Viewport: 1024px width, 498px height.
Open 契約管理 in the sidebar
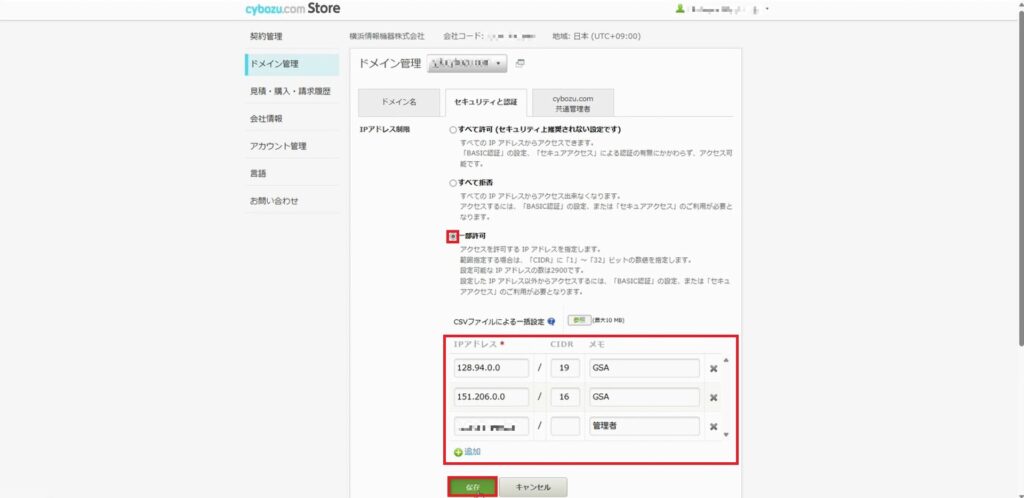click(x=268, y=36)
